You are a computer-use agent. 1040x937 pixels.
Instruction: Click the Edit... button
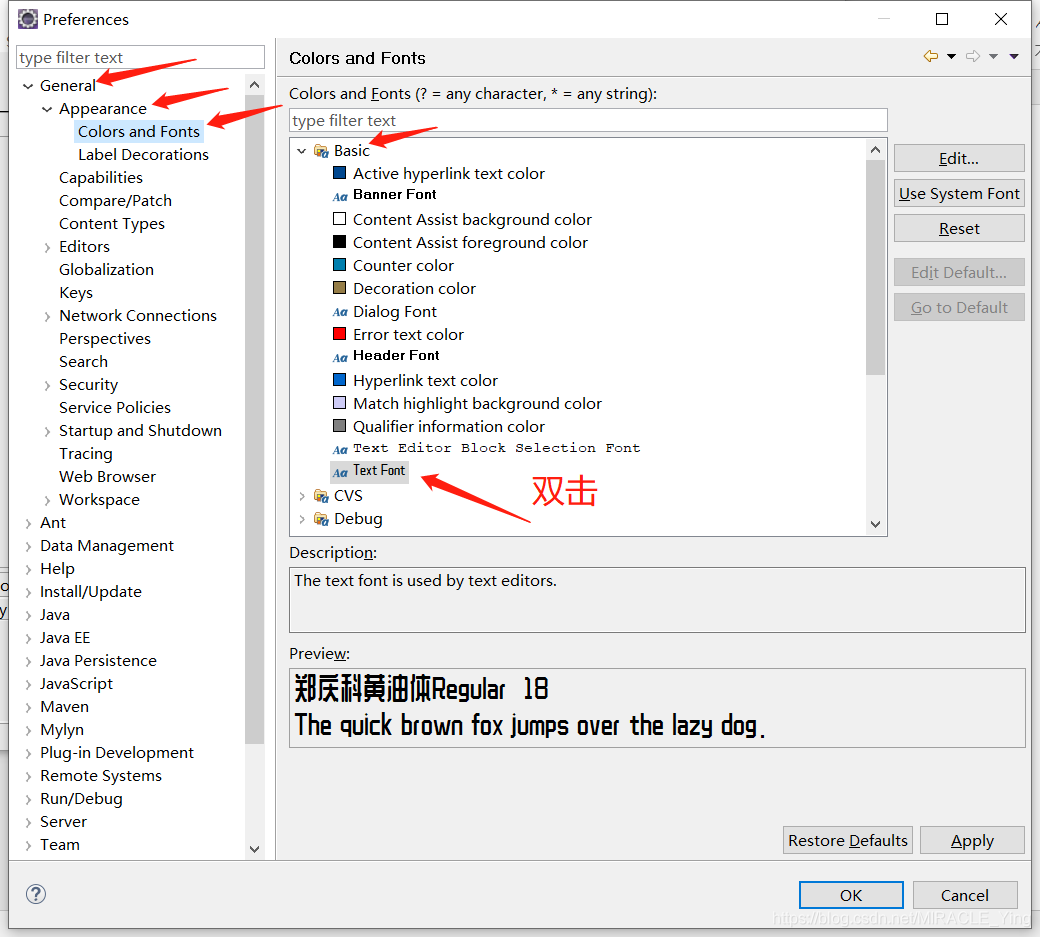pyautogui.click(x=959, y=158)
